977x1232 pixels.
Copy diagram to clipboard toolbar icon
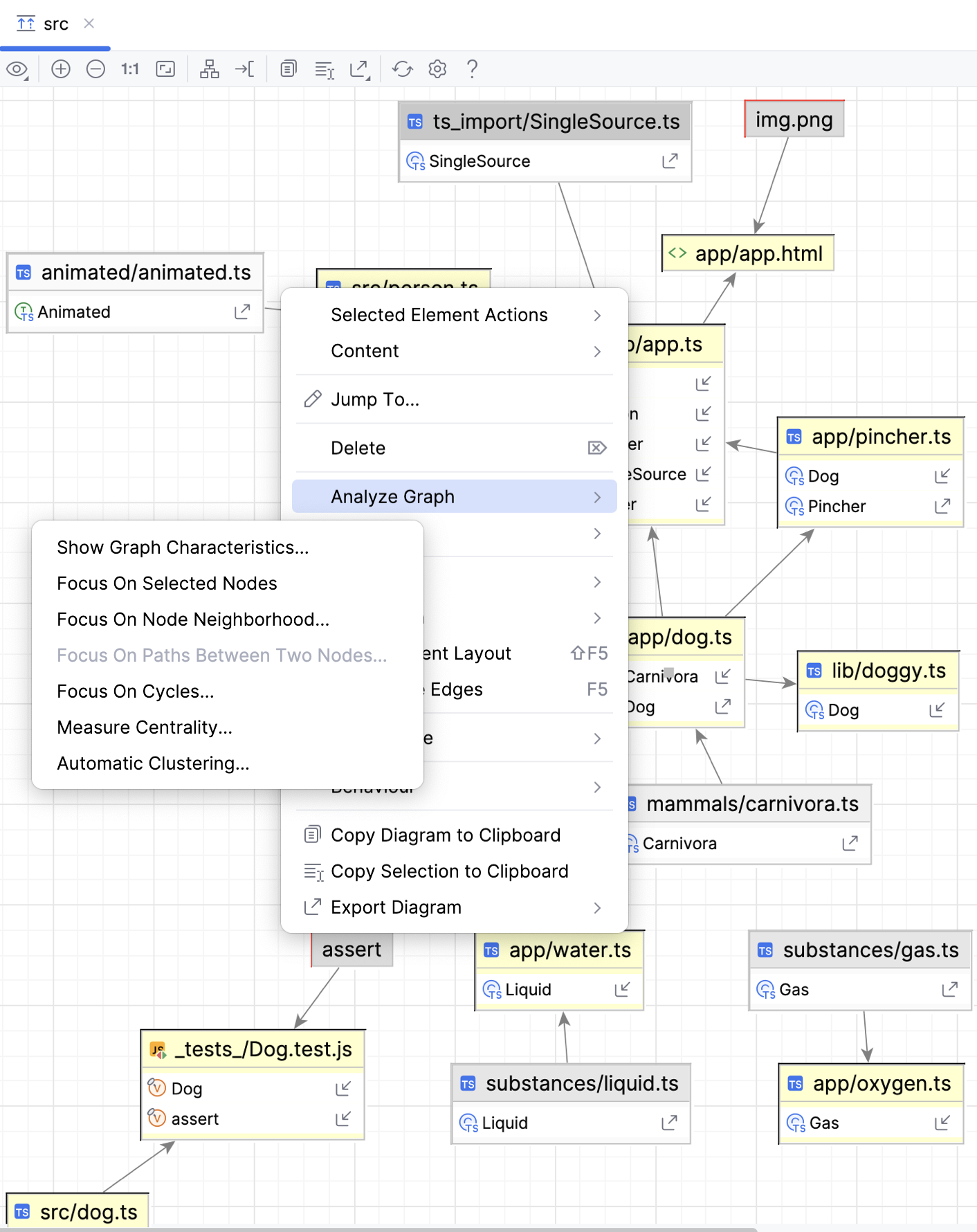point(289,69)
